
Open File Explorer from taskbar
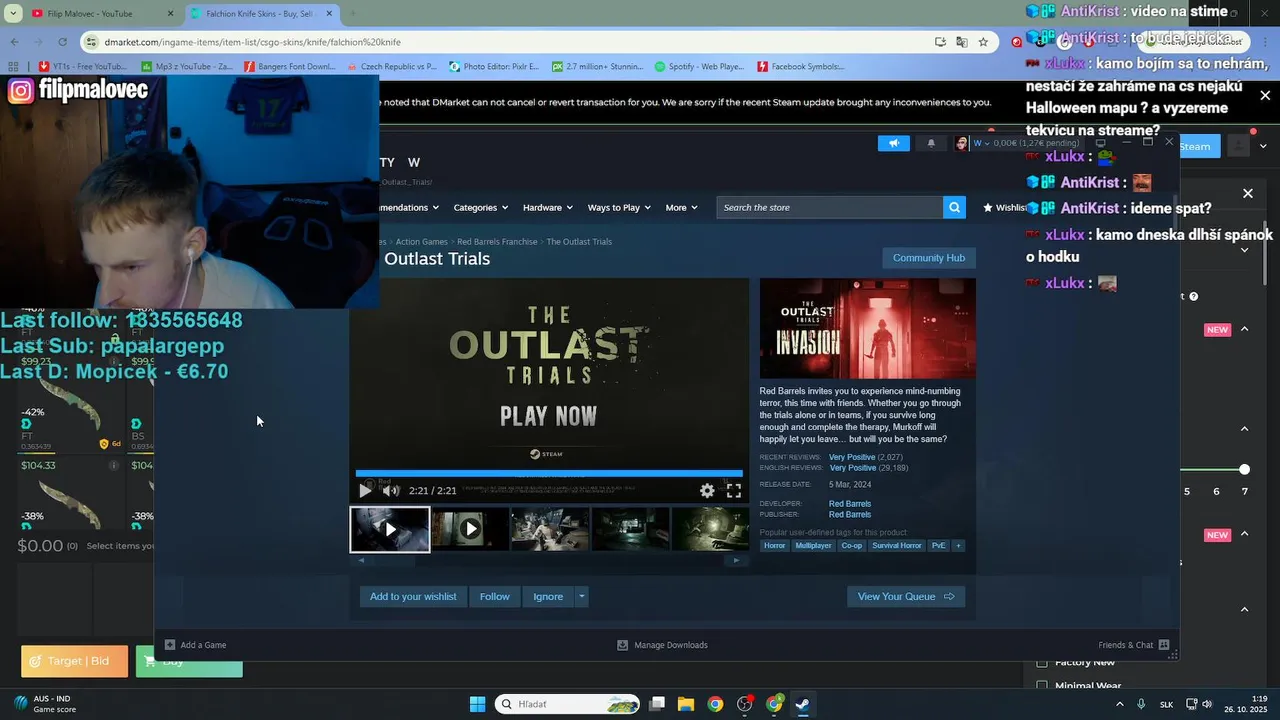point(686,704)
